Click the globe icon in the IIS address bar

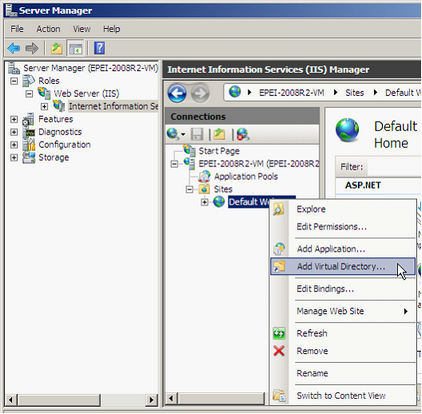coord(235,92)
